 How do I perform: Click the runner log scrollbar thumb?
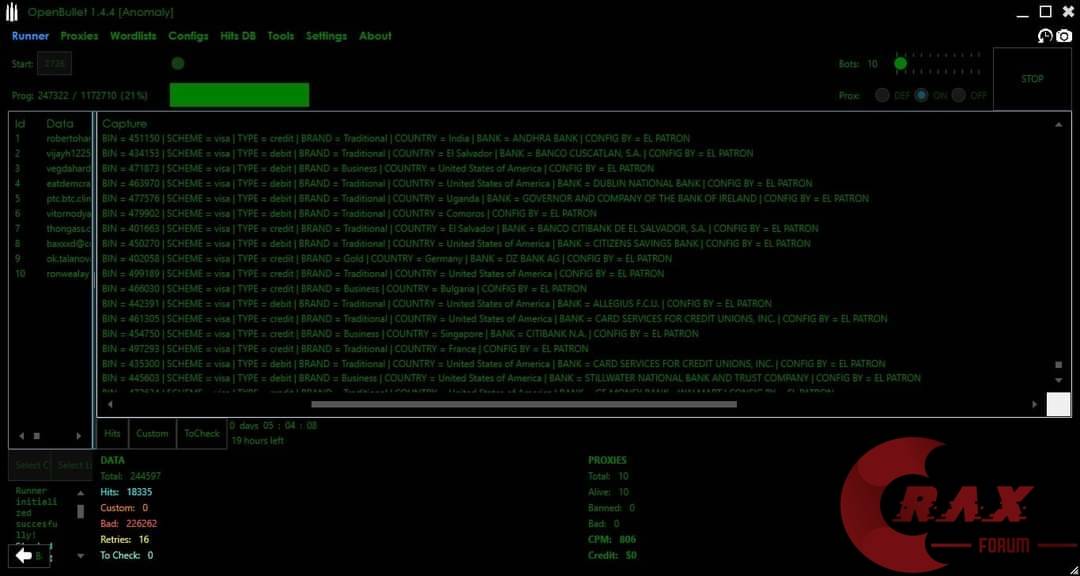81,511
